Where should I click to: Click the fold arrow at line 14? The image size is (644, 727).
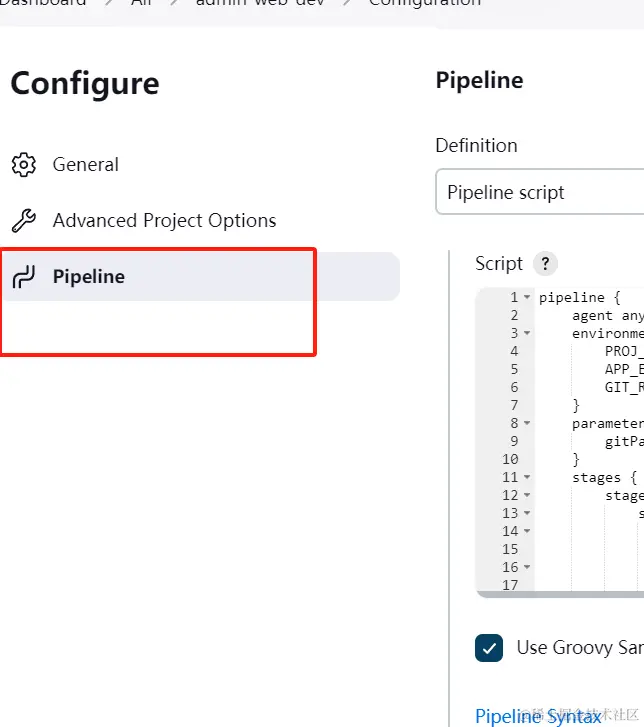[527, 532]
